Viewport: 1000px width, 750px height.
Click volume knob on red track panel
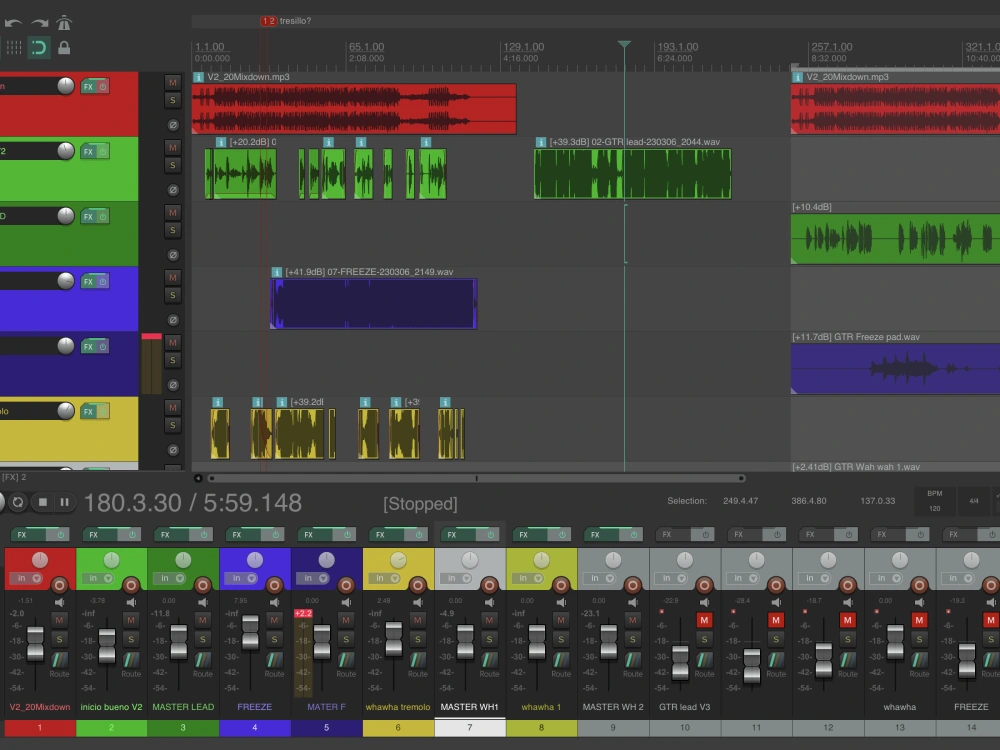coord(66,86)
